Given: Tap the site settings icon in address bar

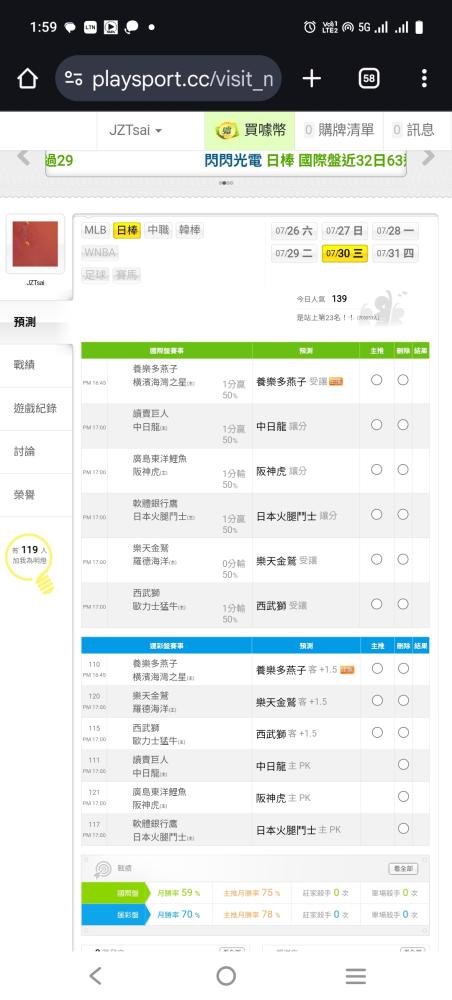Looking at the screenshot, I should point(74,78).
